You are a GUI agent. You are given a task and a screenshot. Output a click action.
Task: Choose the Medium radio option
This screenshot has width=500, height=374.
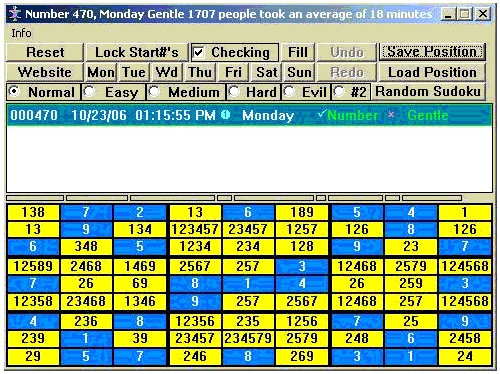[x=154, y=92]
